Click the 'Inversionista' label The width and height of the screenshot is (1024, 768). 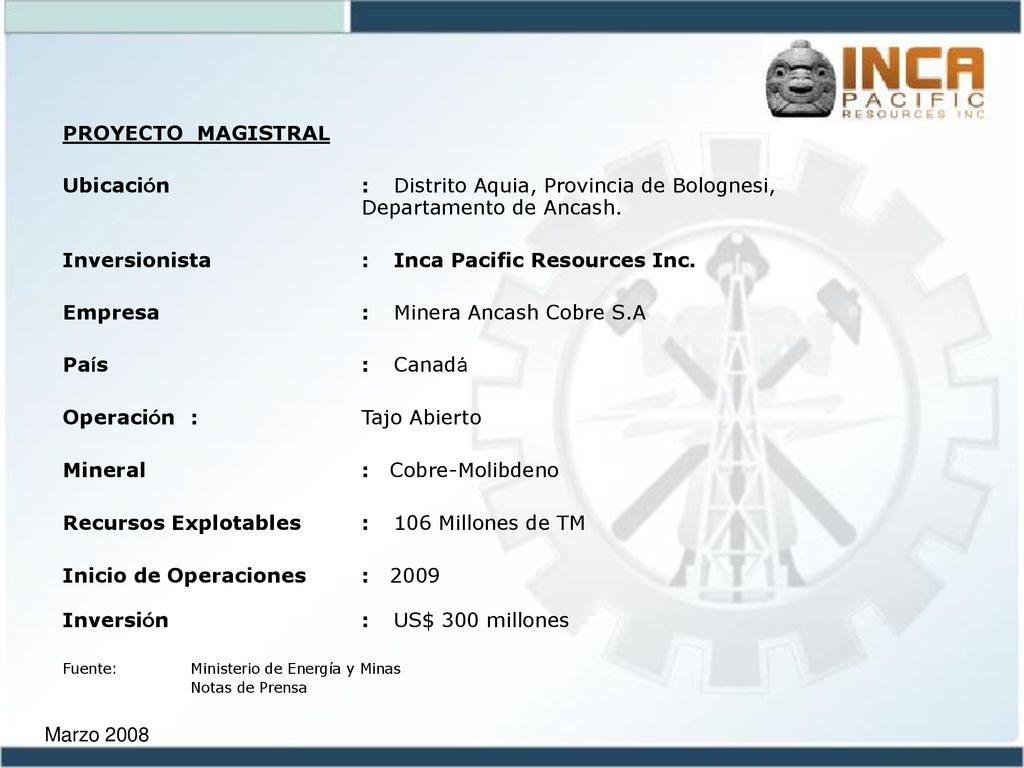[136, 260]
